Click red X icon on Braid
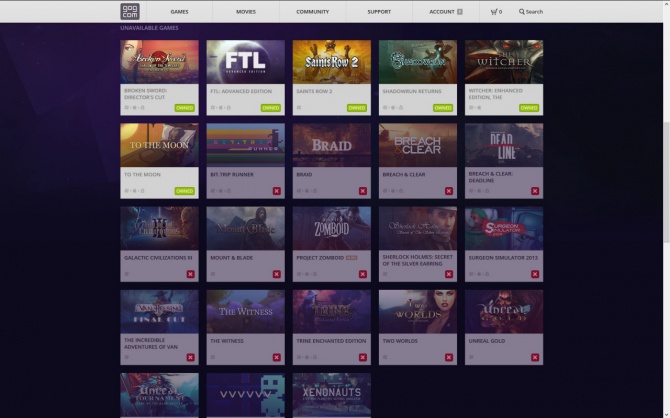This screenshot has height=418, width=670. (363, 191)
